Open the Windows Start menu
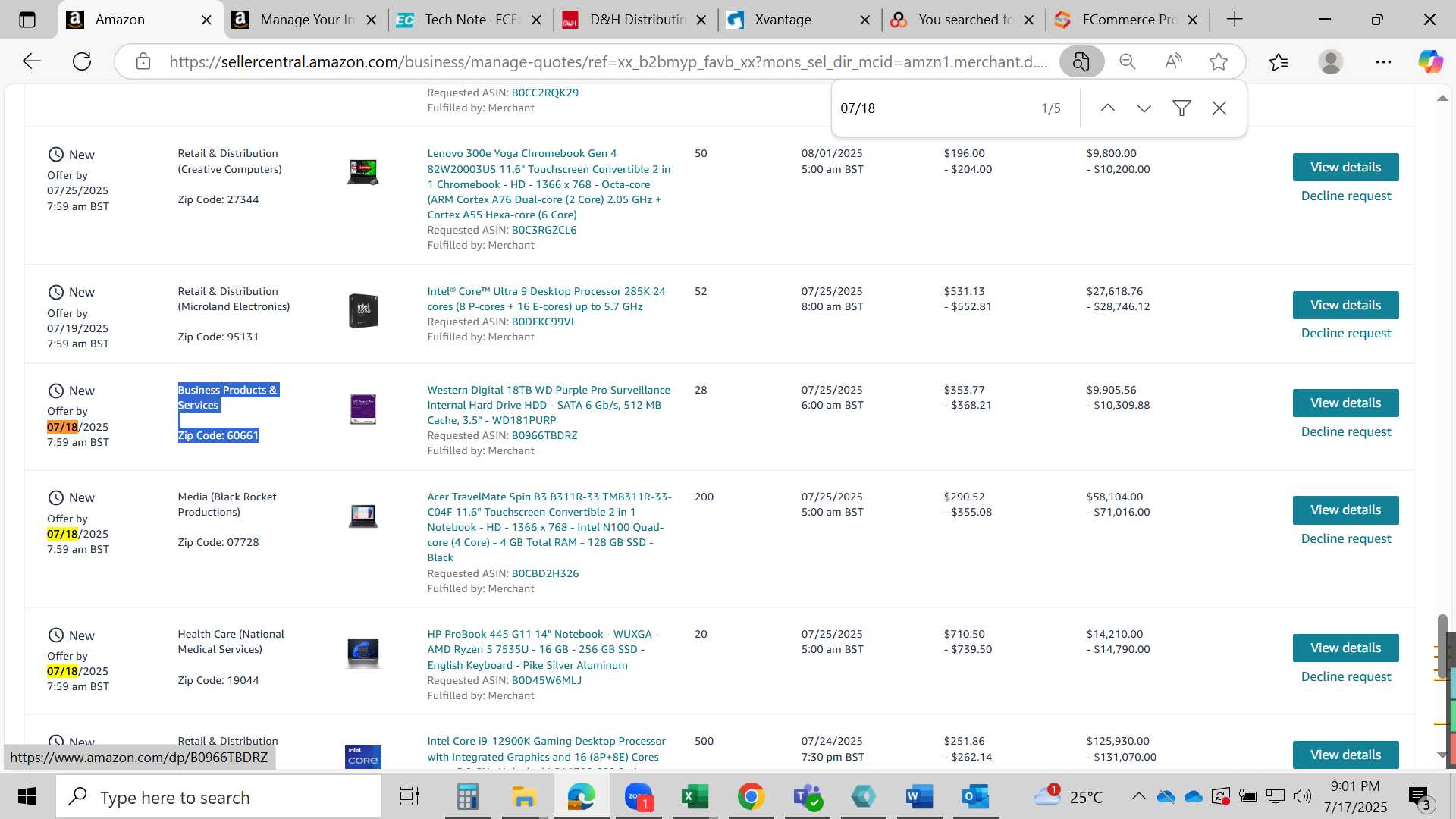The height and width of the screenshot is (819, 1456). pyautogui.click(x=27, y=796)
